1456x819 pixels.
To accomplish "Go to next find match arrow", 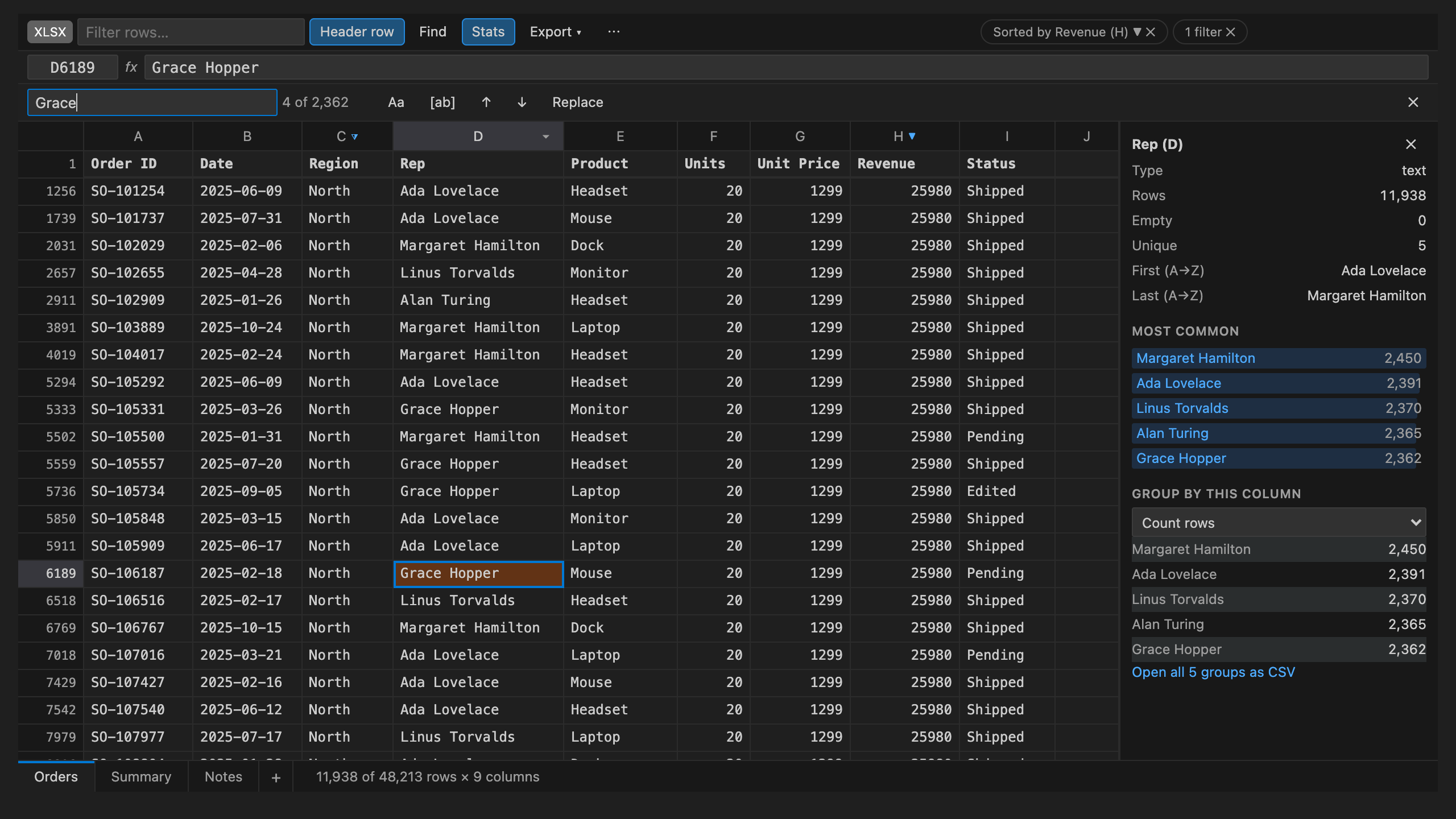I will click(522, 102).
